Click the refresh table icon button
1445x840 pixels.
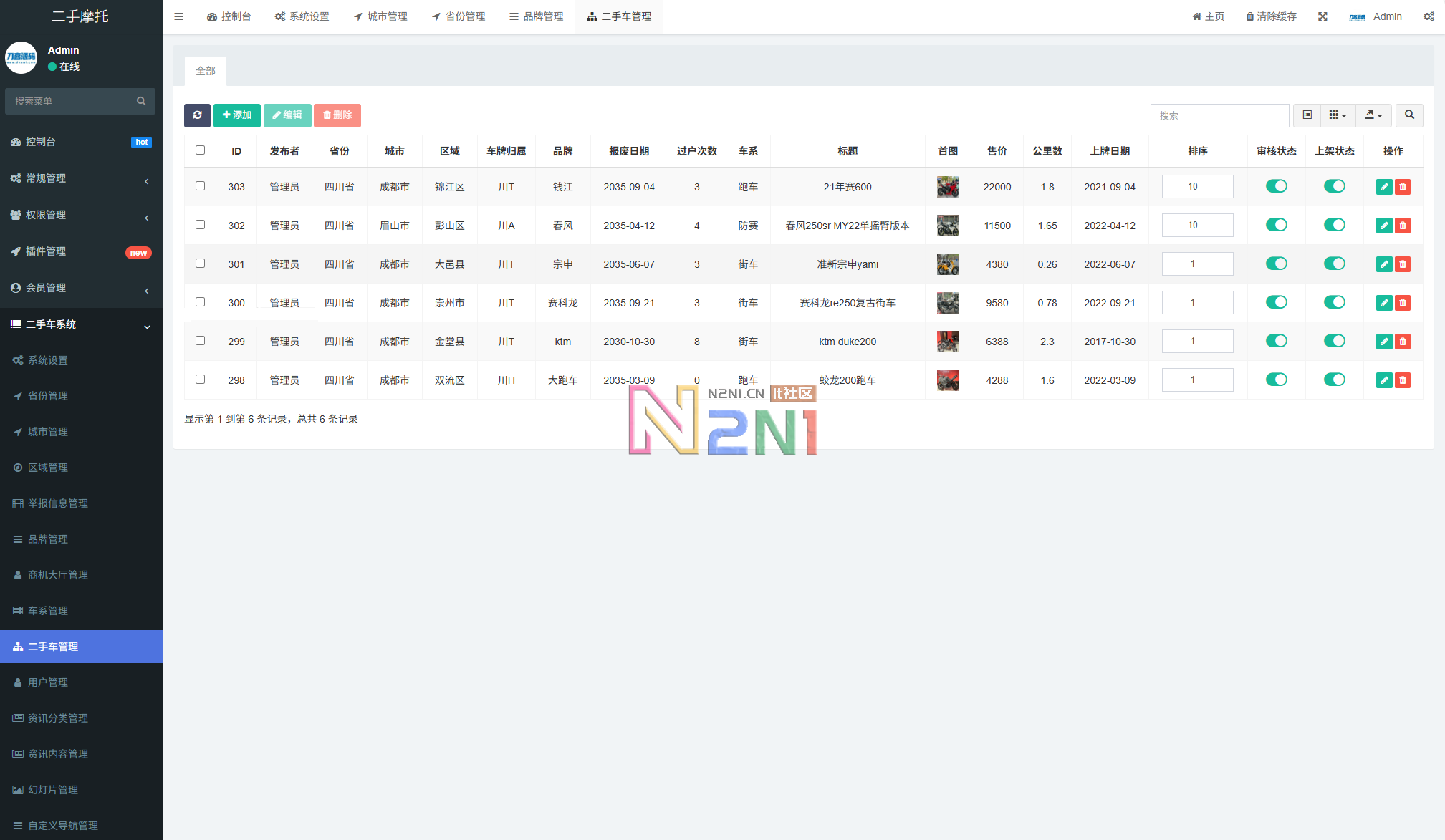(x=197, y=115)
